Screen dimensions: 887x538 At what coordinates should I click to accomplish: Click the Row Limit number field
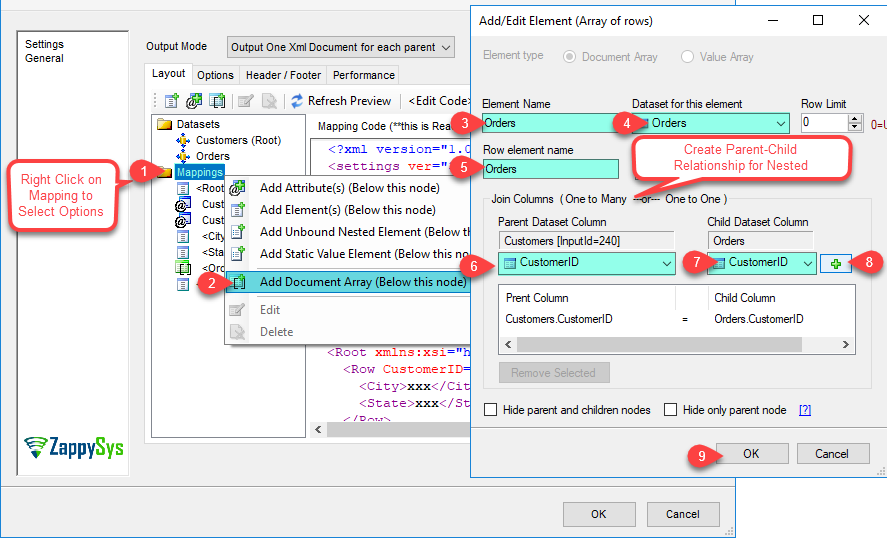pos(825,123)
